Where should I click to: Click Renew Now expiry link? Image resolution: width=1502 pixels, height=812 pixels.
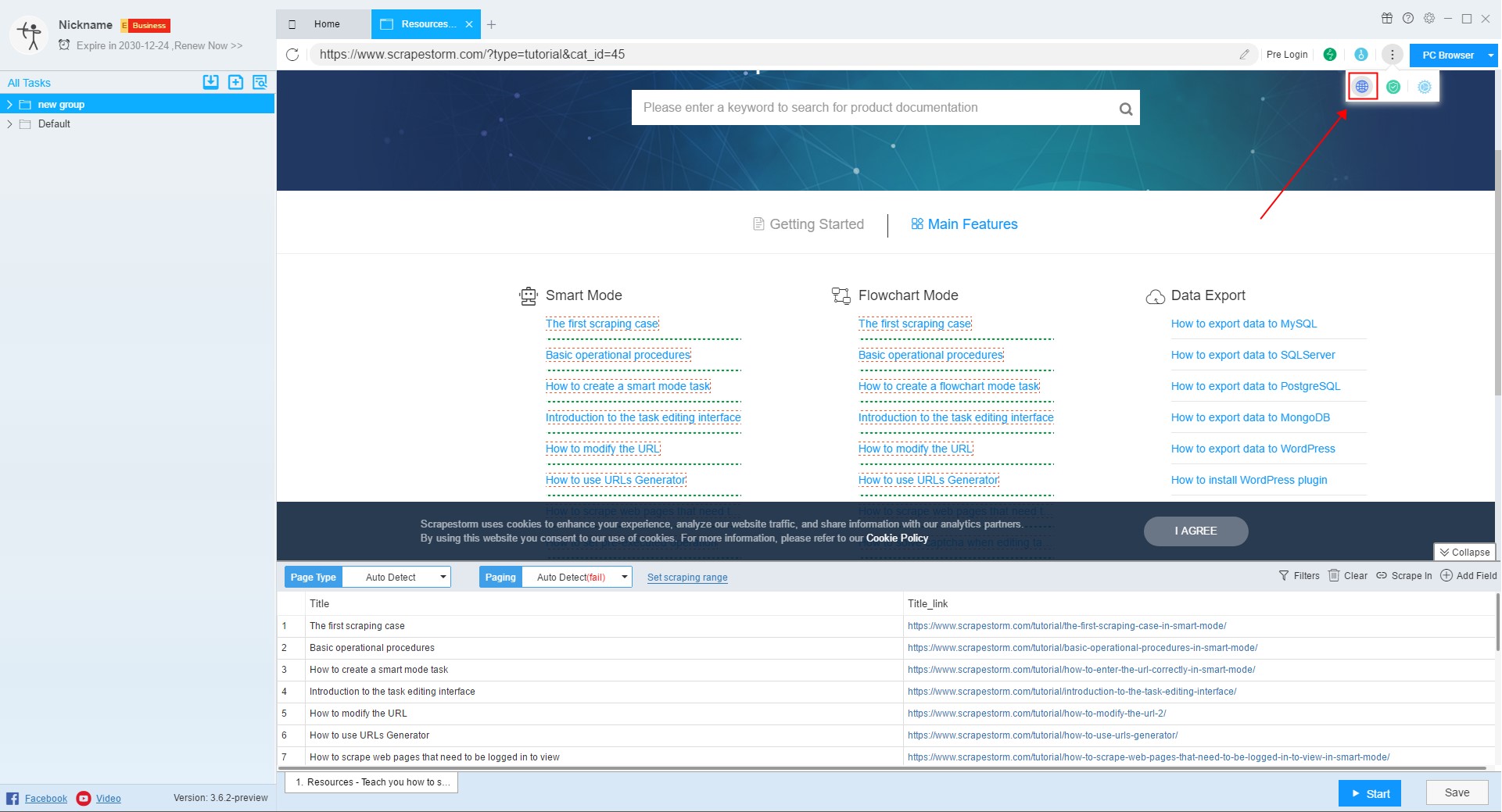point(208,46)
